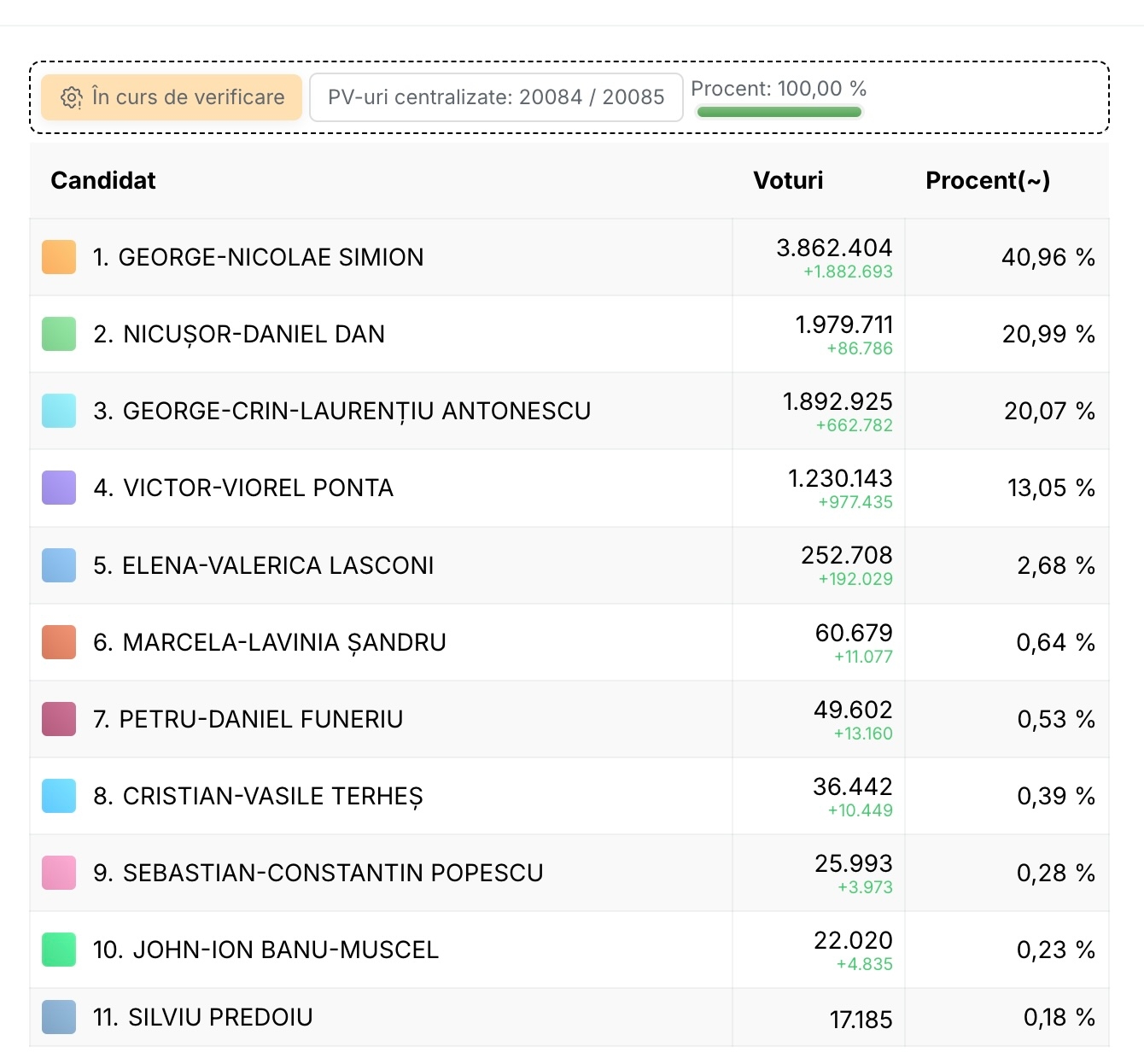Click the "În curs de verificare" status badge
Viewport: 1144px width, 1064px height.
172,97
